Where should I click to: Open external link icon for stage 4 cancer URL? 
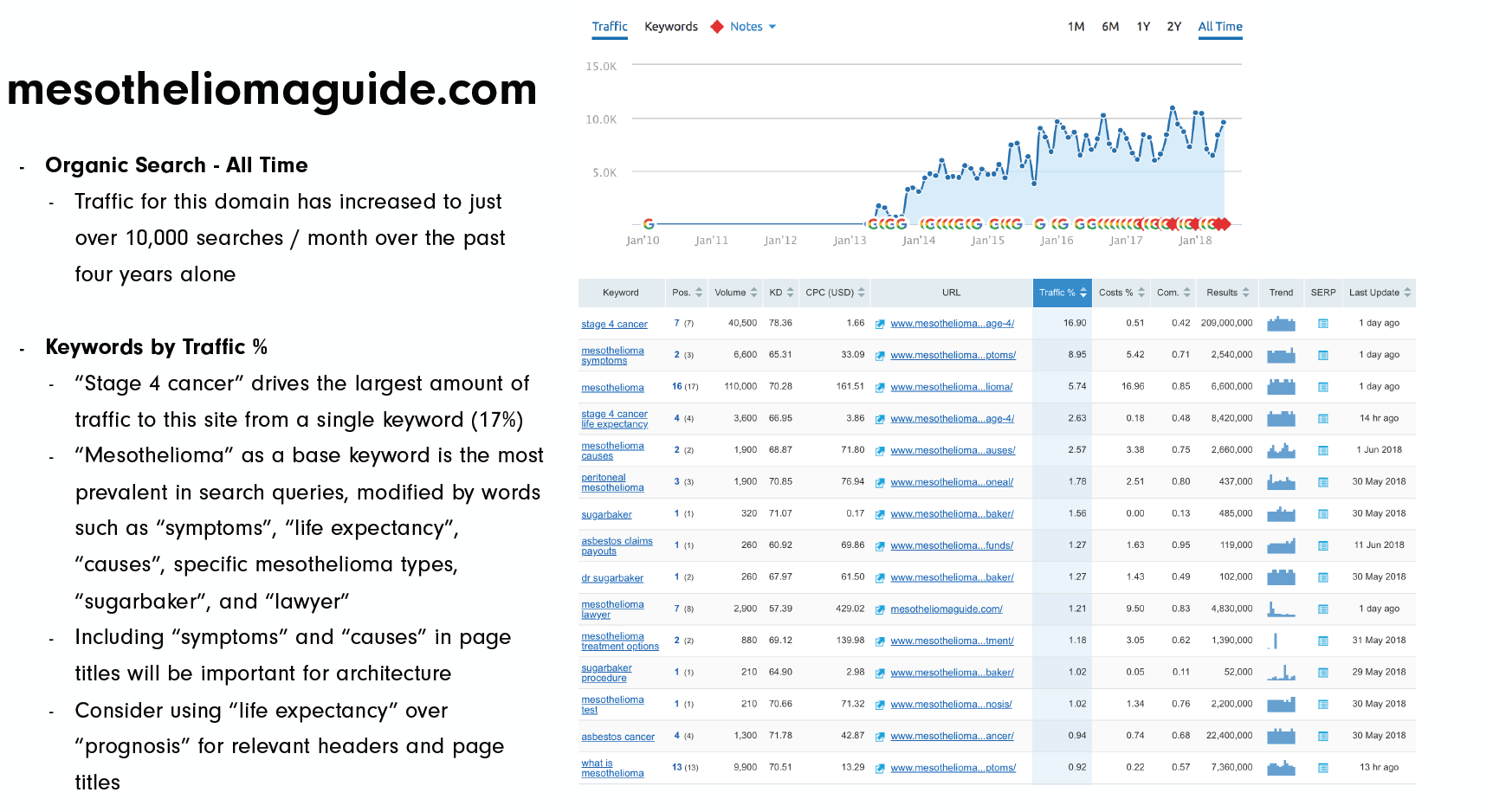(x=880, y=324)
